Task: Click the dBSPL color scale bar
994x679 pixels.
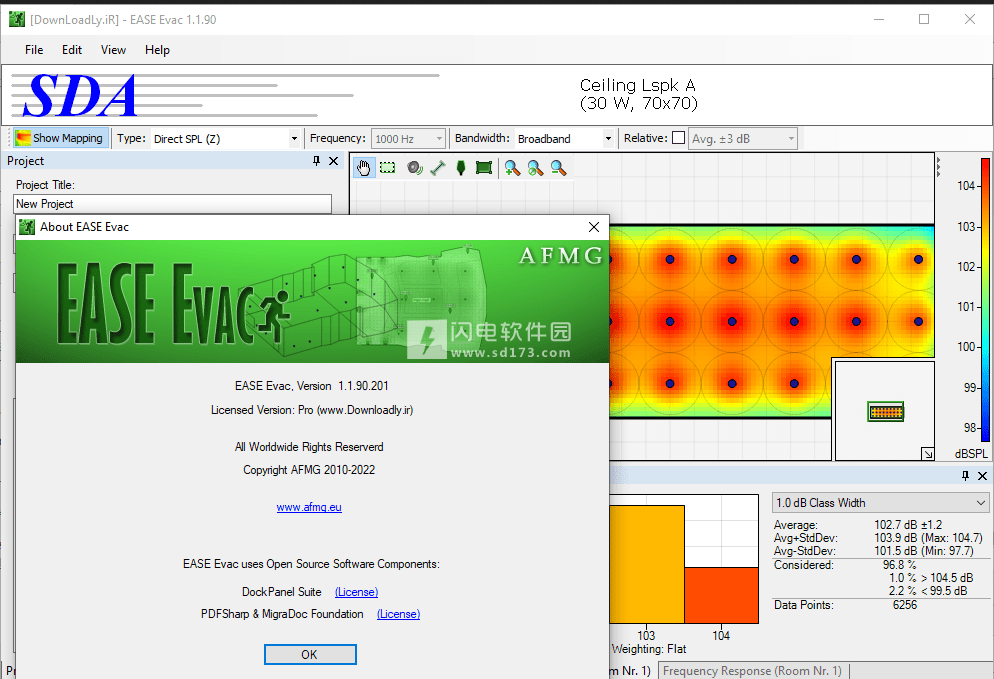Action: (x=985, y=299)
